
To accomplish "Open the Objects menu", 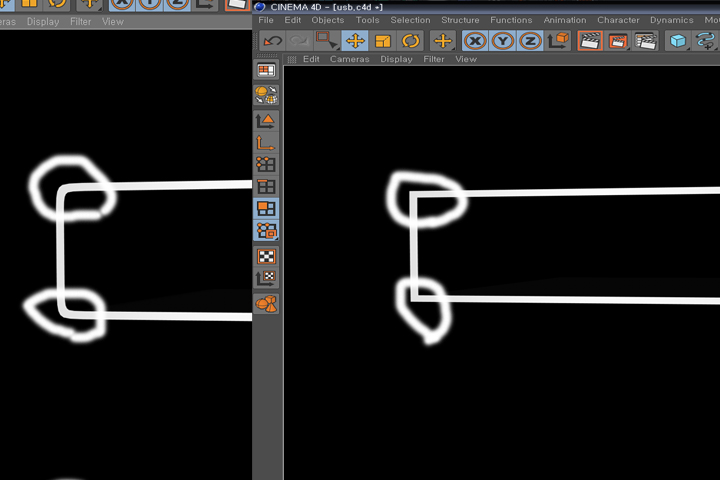I will (327, 20).
